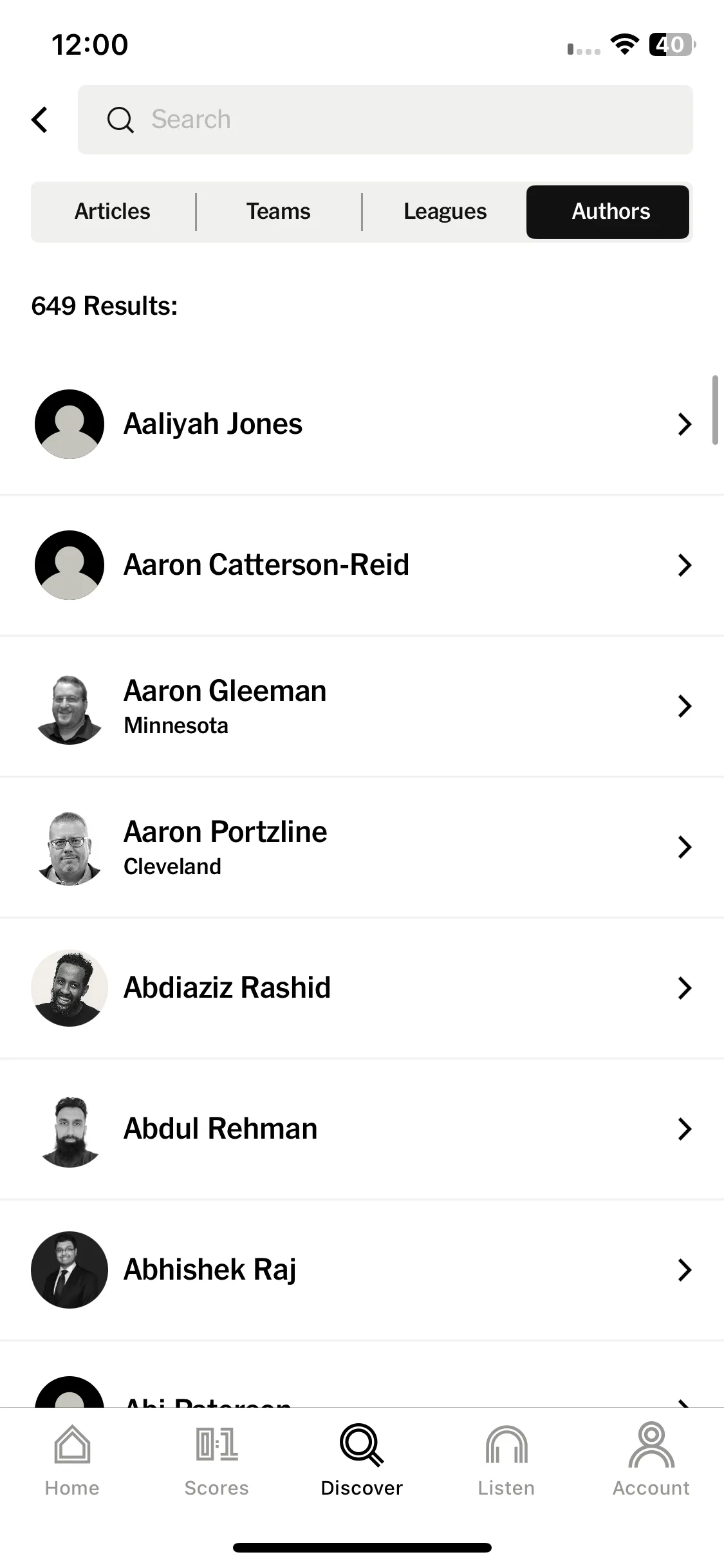Switch to the Leagues tab
Screen dimensions: 724x1568
(445, 212)
